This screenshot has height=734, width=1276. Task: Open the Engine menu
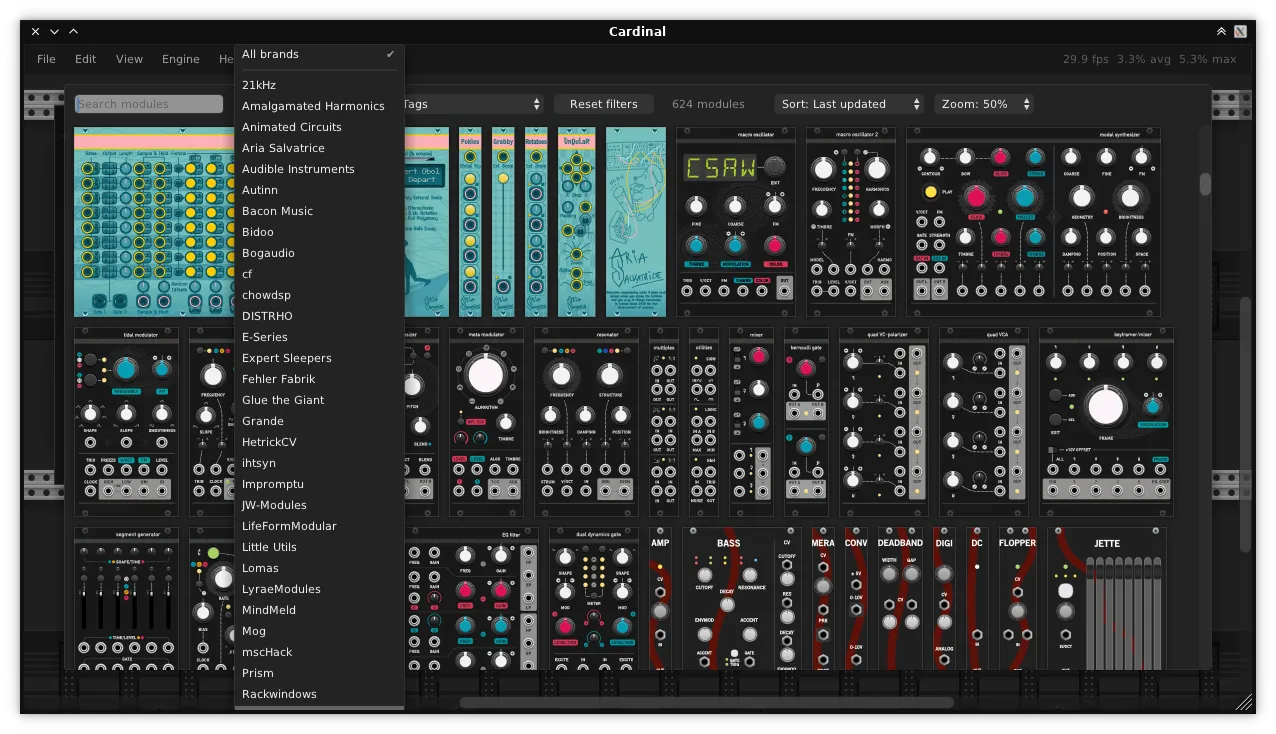click(x=180, y=59)
